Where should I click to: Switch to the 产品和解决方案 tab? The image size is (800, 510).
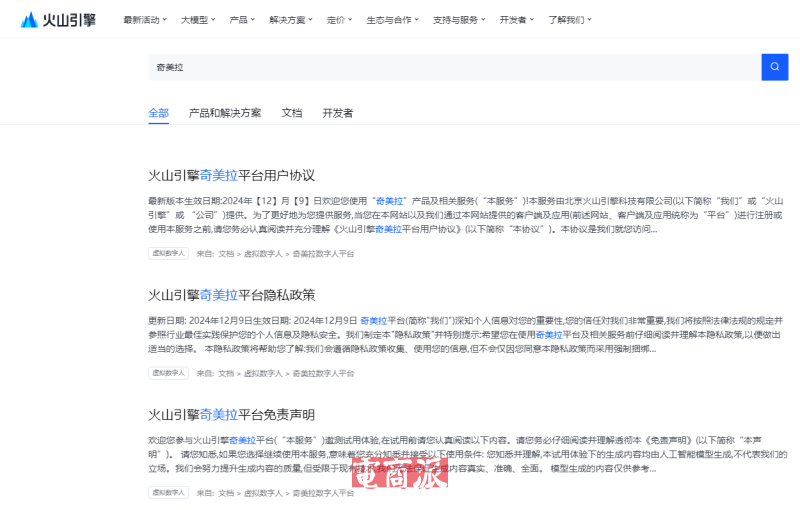pos(225,113)
